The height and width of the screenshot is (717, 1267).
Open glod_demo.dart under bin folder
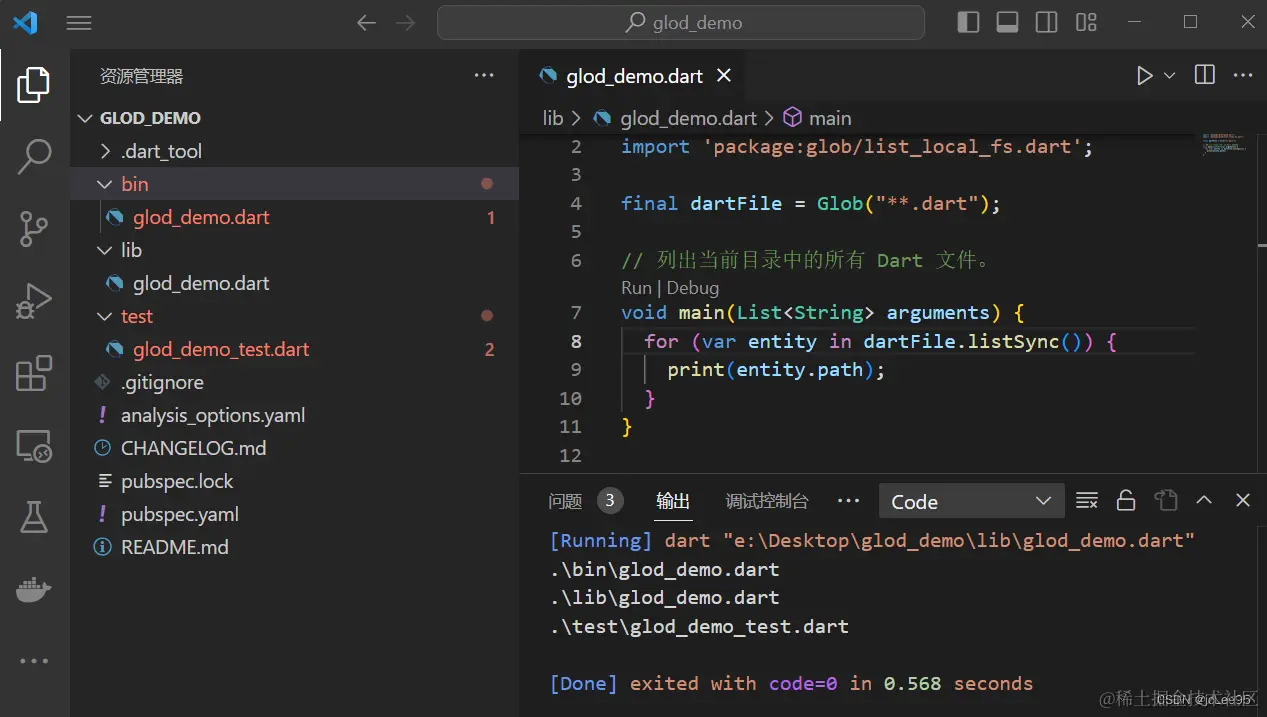click(294, 217)
